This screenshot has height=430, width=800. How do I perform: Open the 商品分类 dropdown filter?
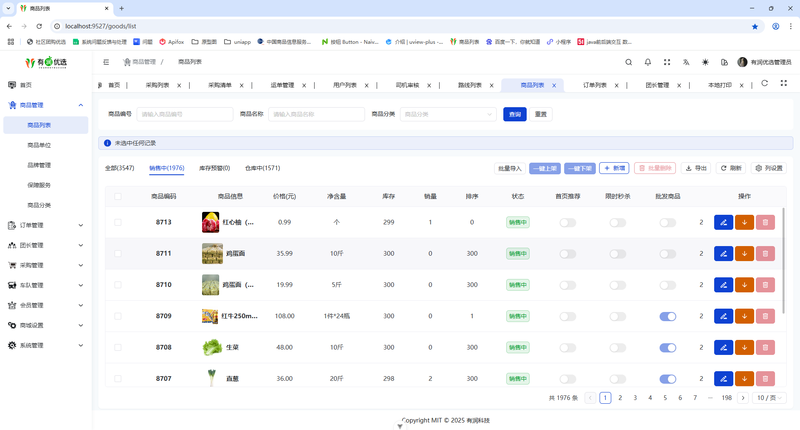[449, 114]
